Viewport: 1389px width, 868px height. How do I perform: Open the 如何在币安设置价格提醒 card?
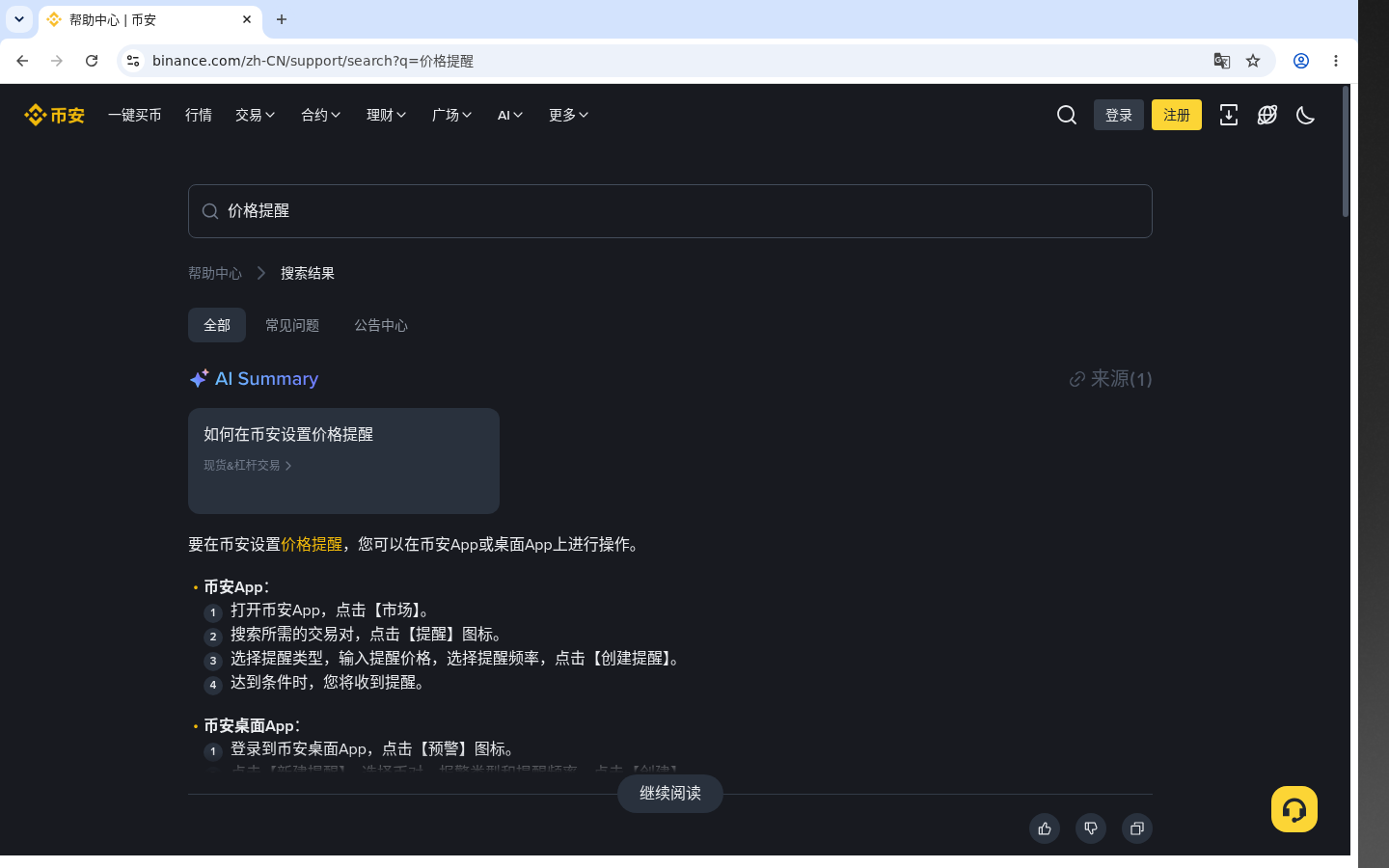[343, 461]
